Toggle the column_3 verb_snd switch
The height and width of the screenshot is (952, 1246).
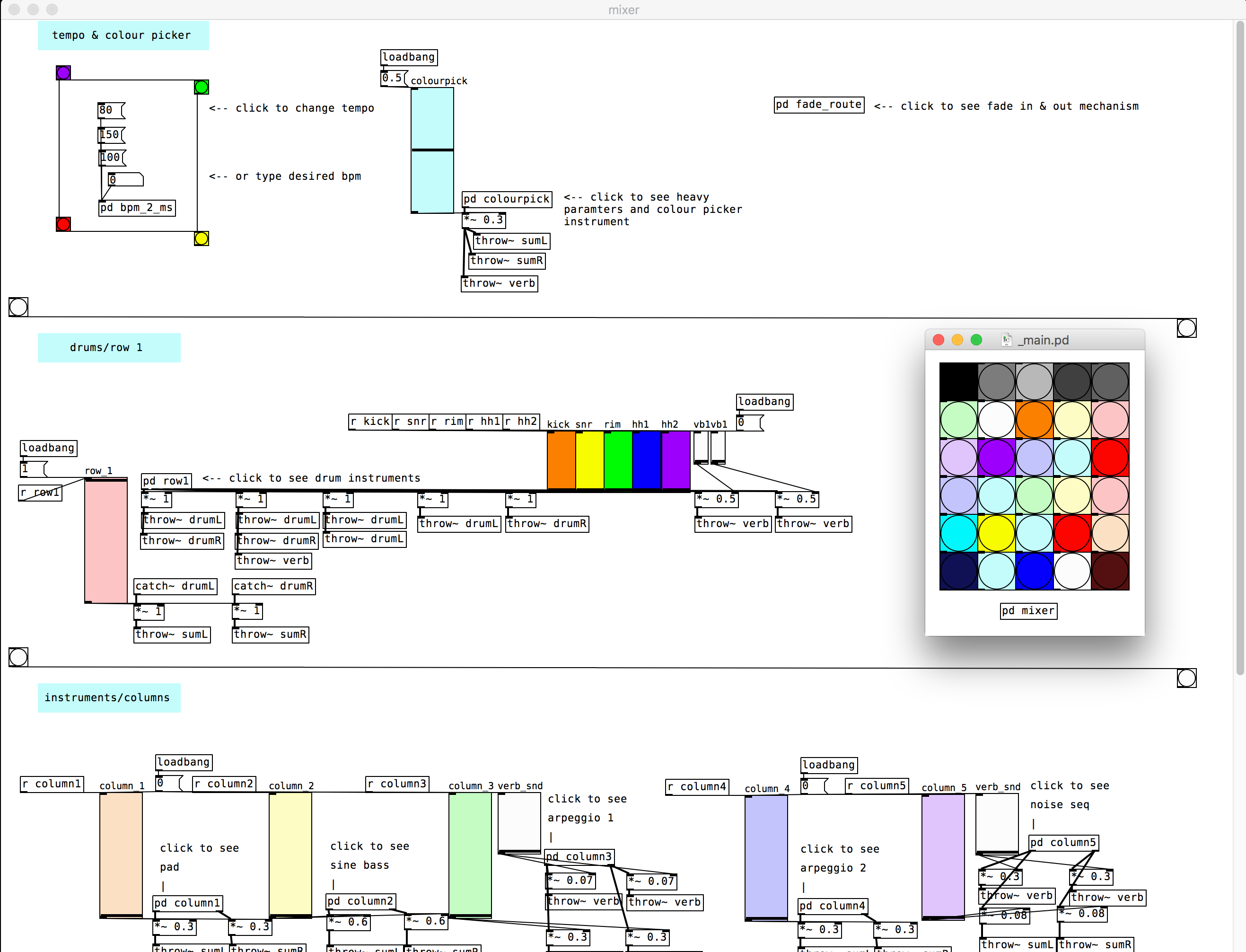point(519,822)
